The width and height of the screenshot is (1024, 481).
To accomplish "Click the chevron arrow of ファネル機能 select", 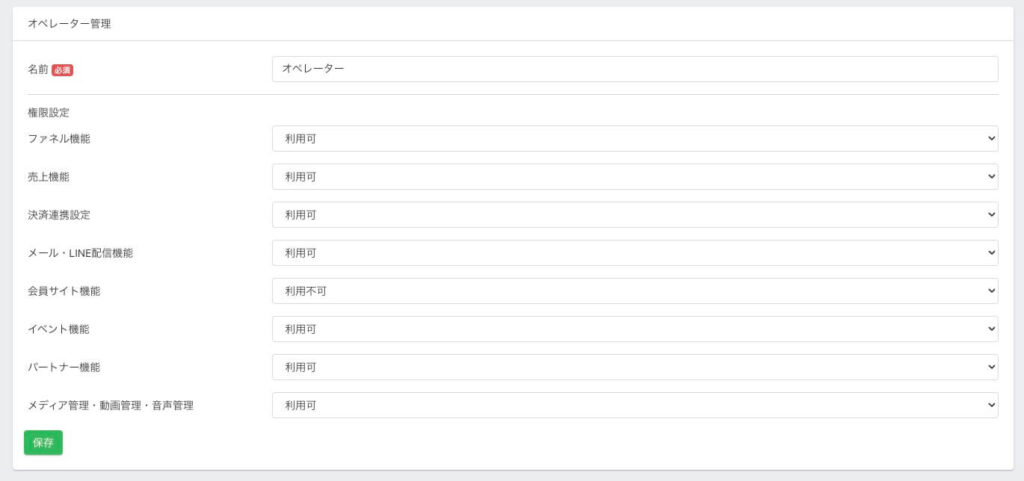I will 991,138.
